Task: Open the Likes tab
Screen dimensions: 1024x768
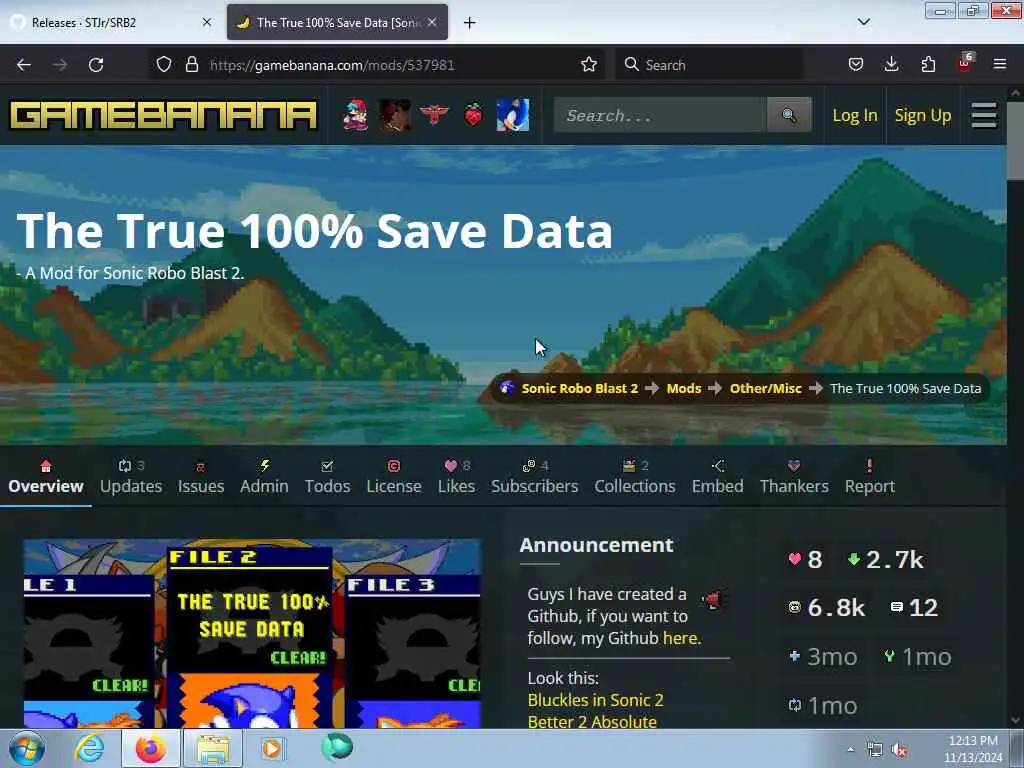Action: click(x=456, y=477)
